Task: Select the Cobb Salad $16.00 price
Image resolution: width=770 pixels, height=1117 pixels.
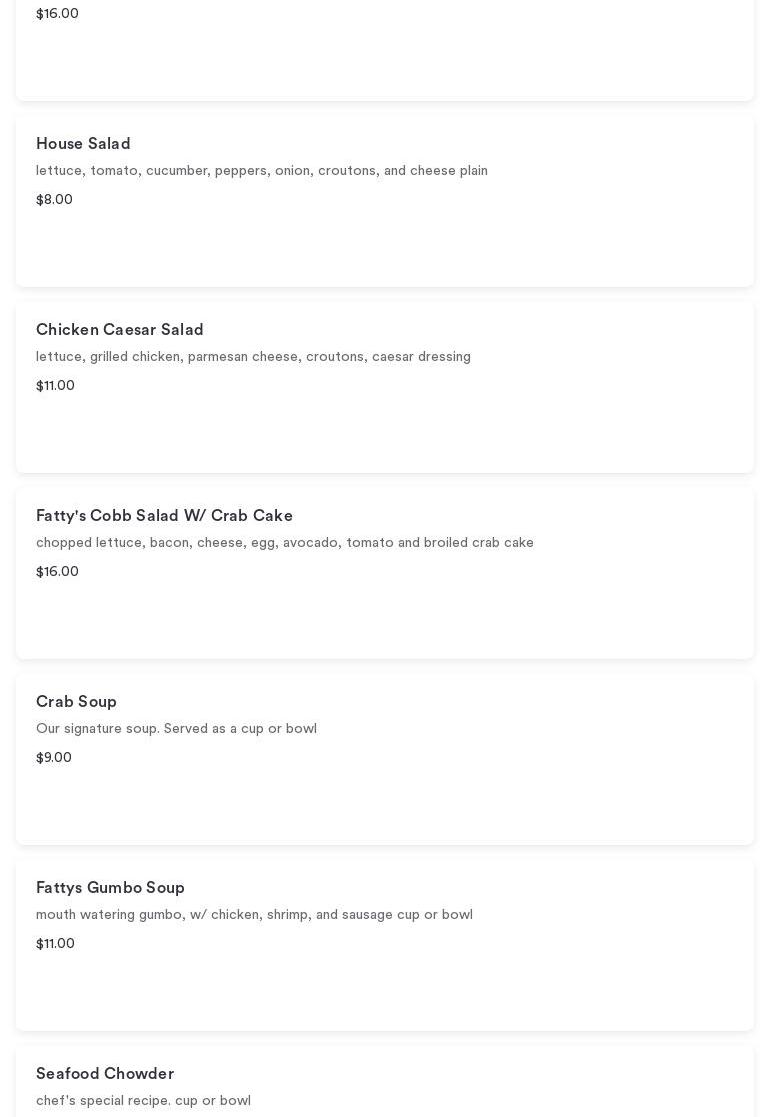Action: point(57,572)
